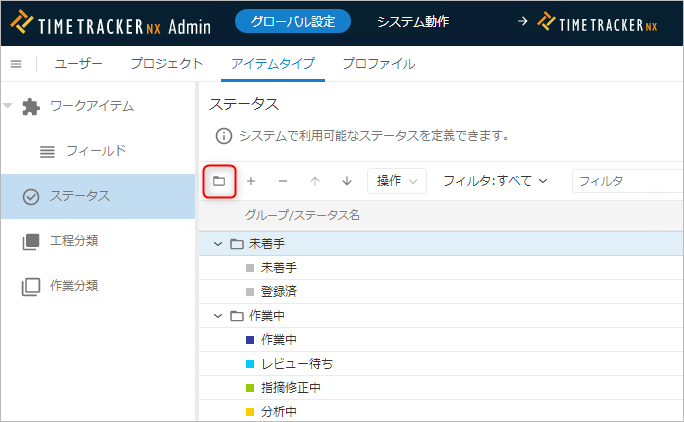Open the 操作 dropdown menu
Viewport: 684px width, 422px height.
[397, 181]
